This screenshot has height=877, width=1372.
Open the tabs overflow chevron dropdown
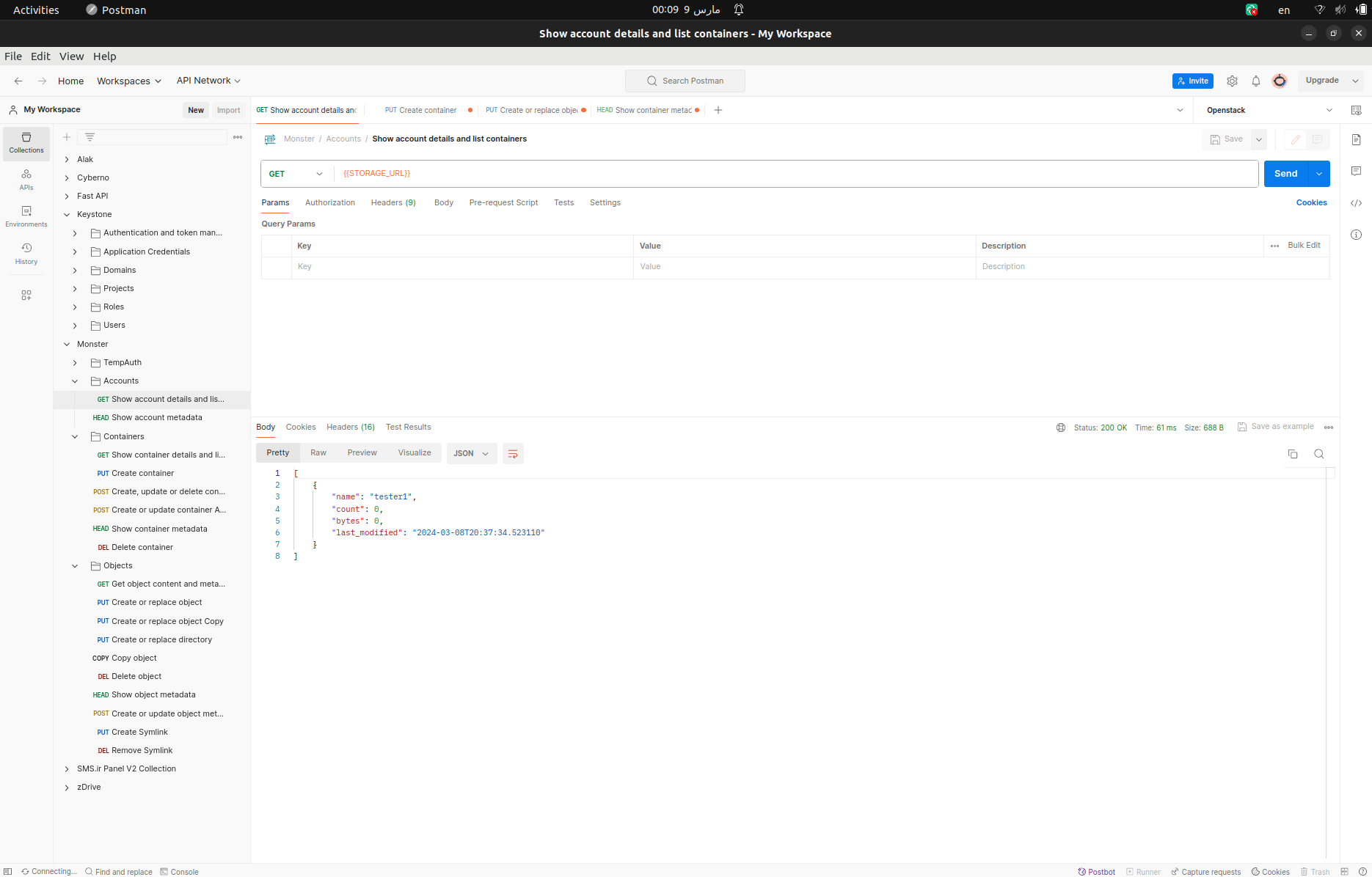tap(1180, 110)
